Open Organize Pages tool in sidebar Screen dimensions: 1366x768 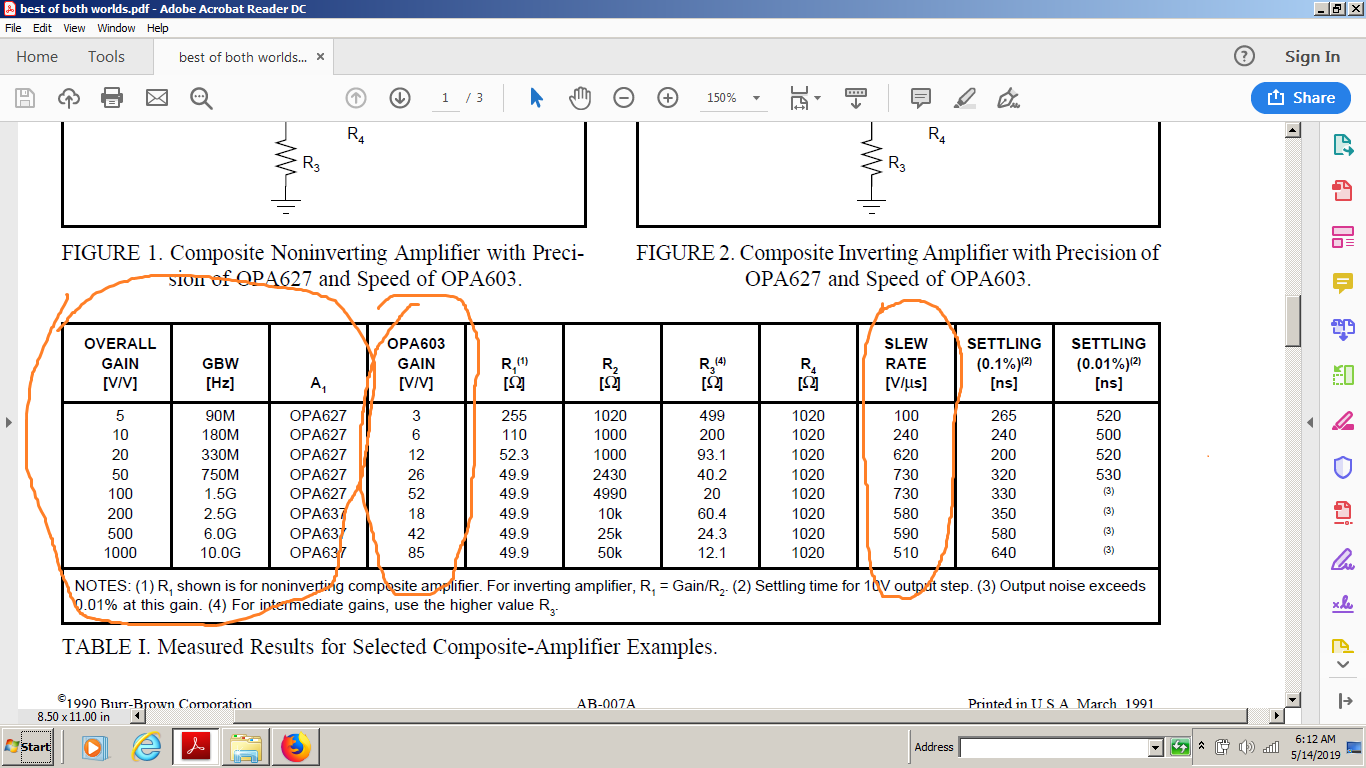pos(1343,375)
